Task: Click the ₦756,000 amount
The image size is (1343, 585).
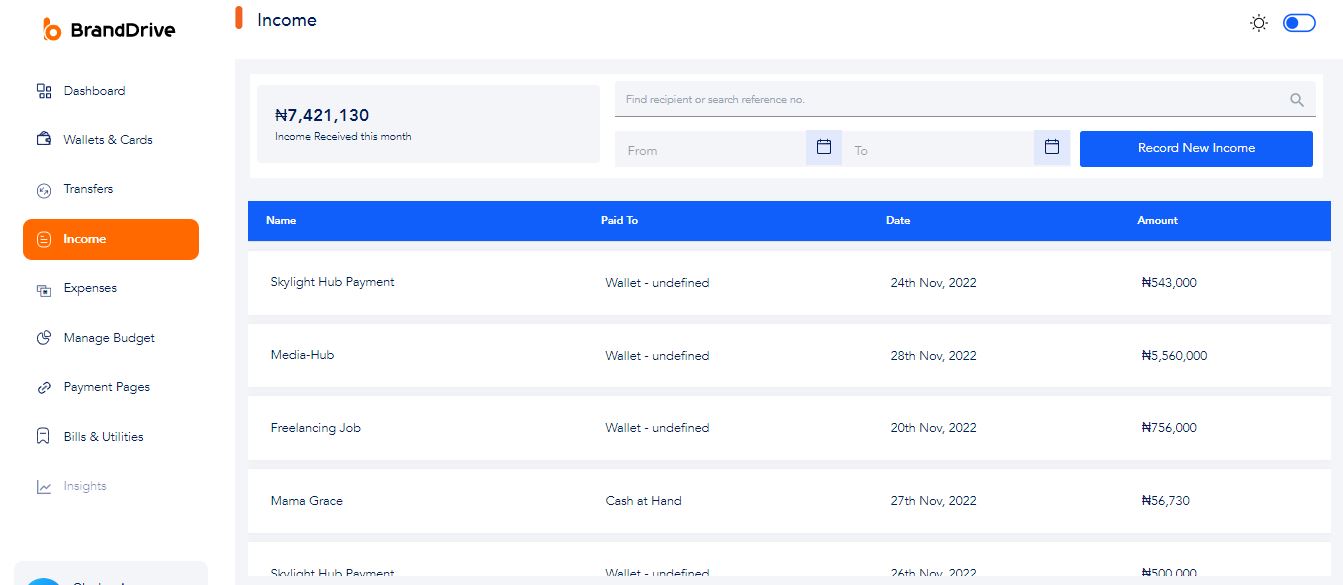Action: point(1169,428)
